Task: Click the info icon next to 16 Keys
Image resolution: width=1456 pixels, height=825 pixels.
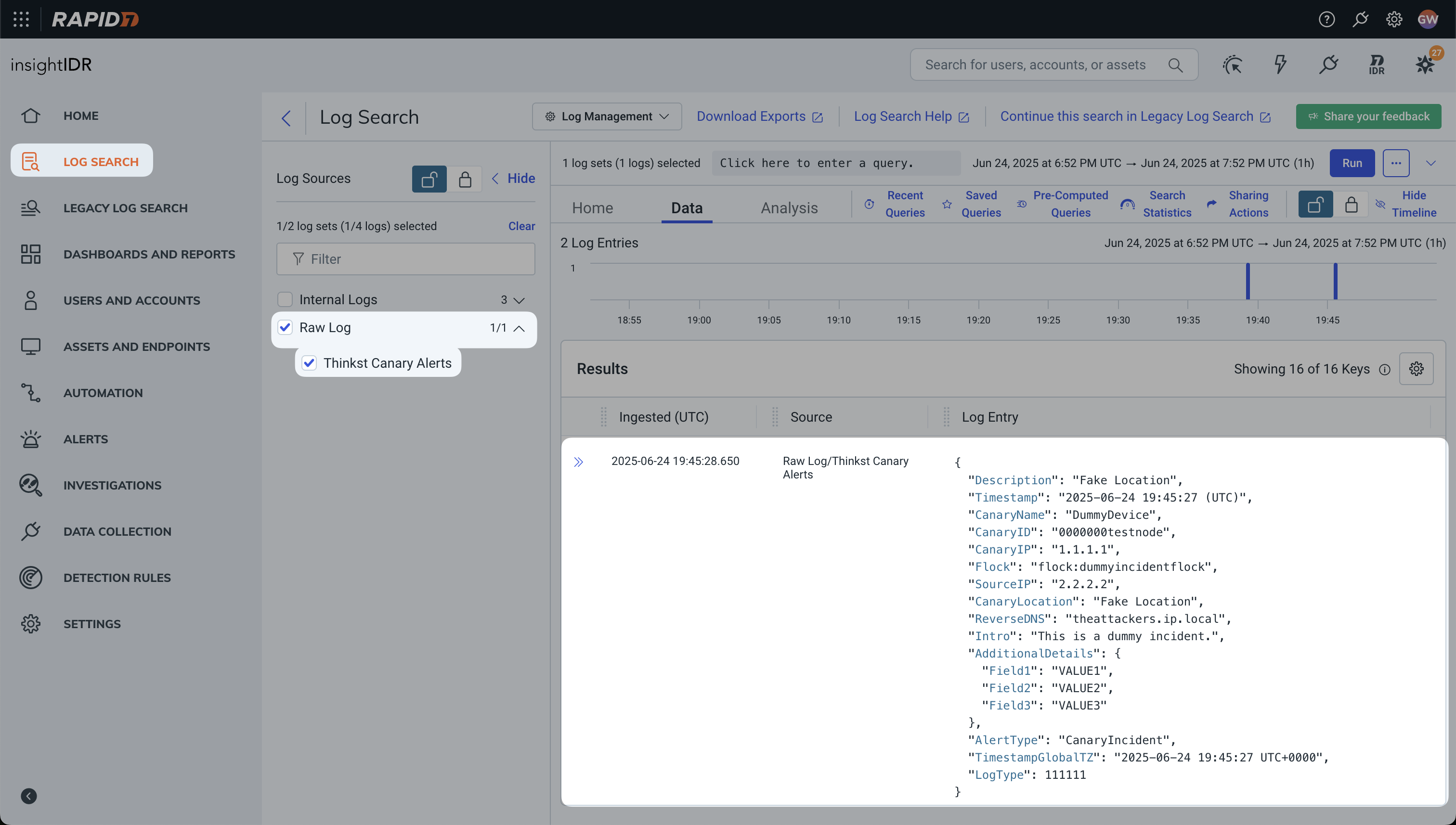Action: point(1384,370)
